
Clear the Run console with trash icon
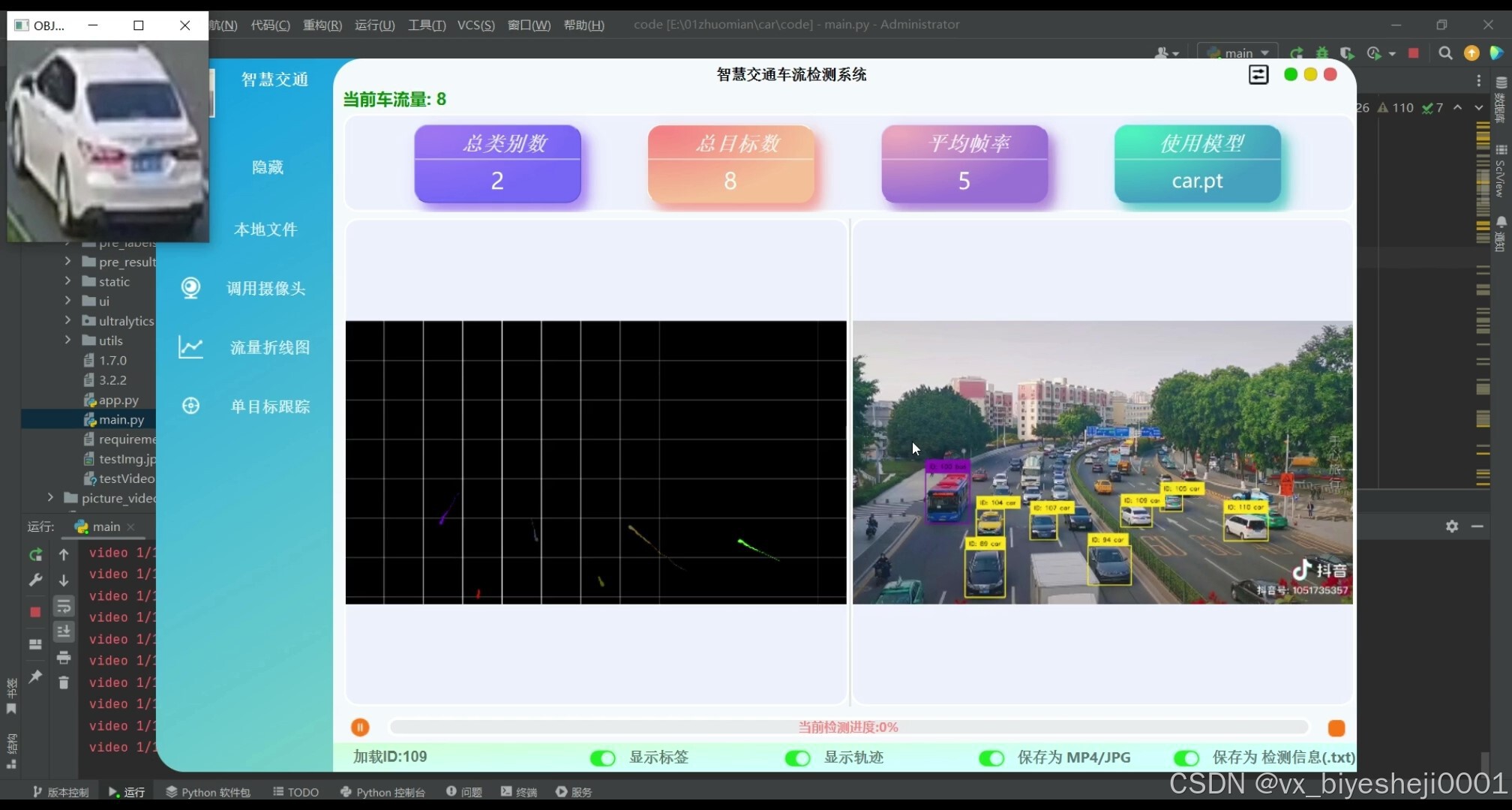tap(64, 682)
